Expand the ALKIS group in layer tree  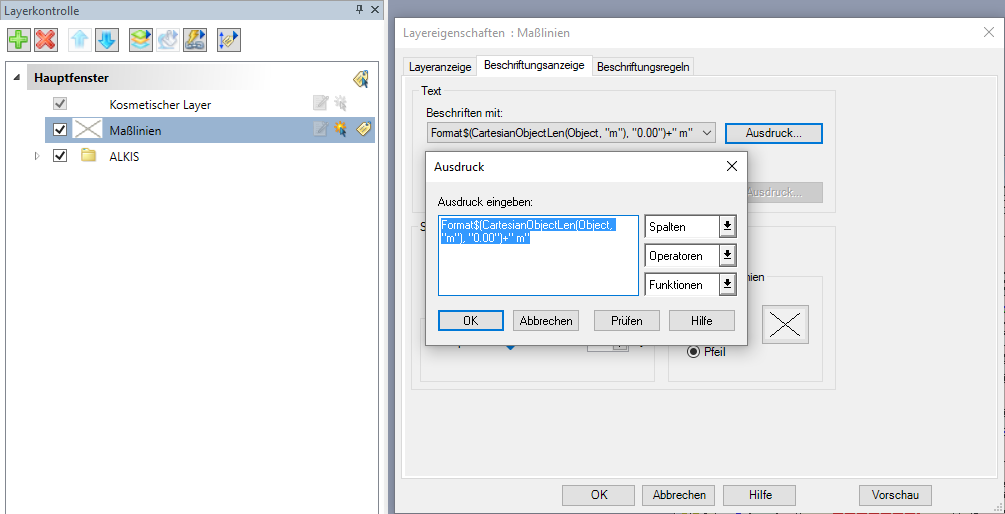(x=38, y=156)
